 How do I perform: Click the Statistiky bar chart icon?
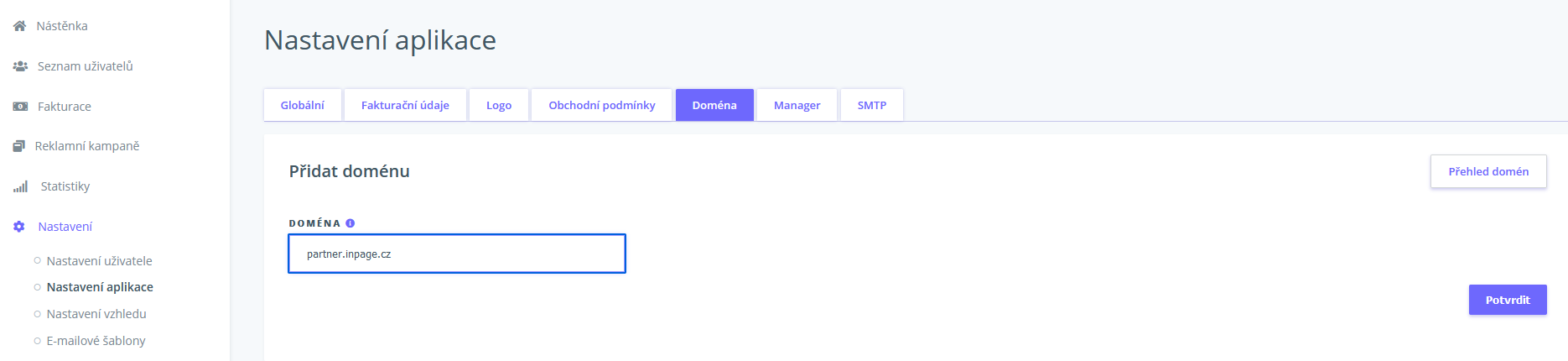(x=20, y=186)
